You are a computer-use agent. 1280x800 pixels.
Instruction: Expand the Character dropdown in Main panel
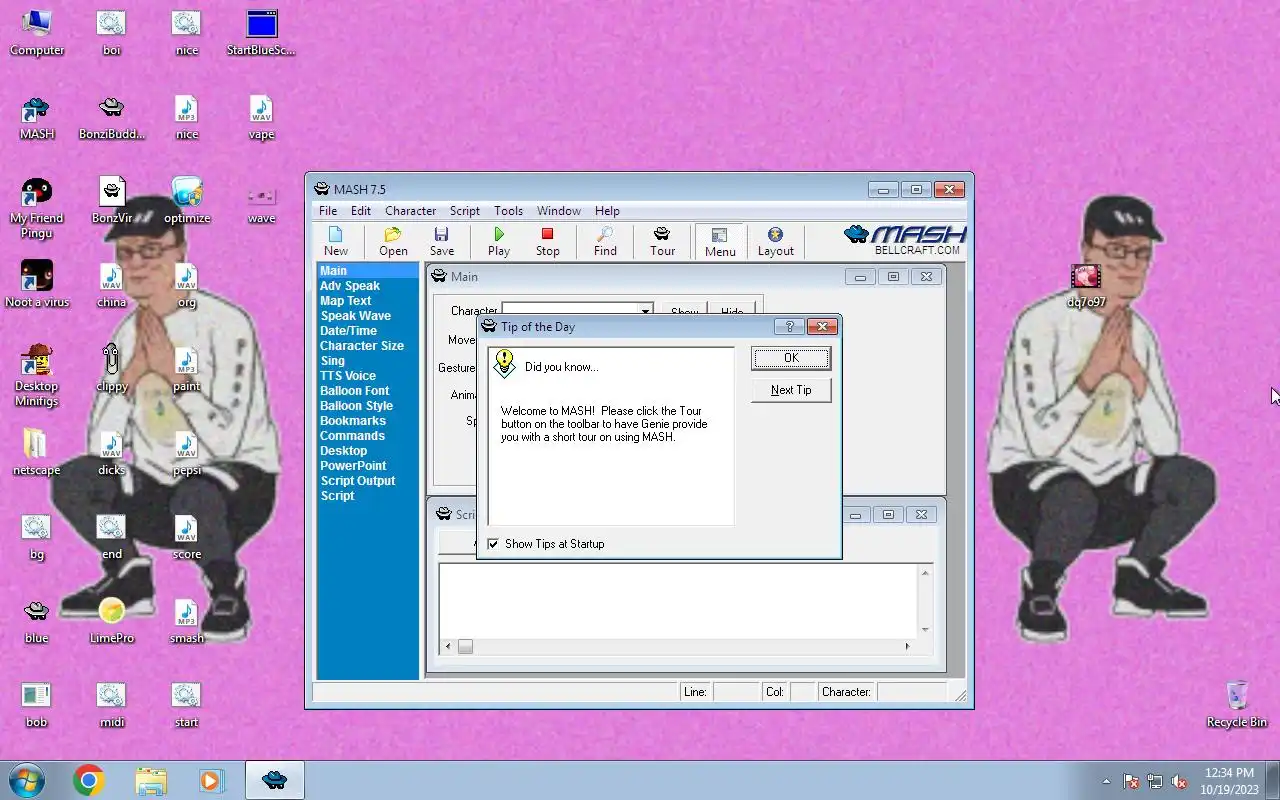645,311
